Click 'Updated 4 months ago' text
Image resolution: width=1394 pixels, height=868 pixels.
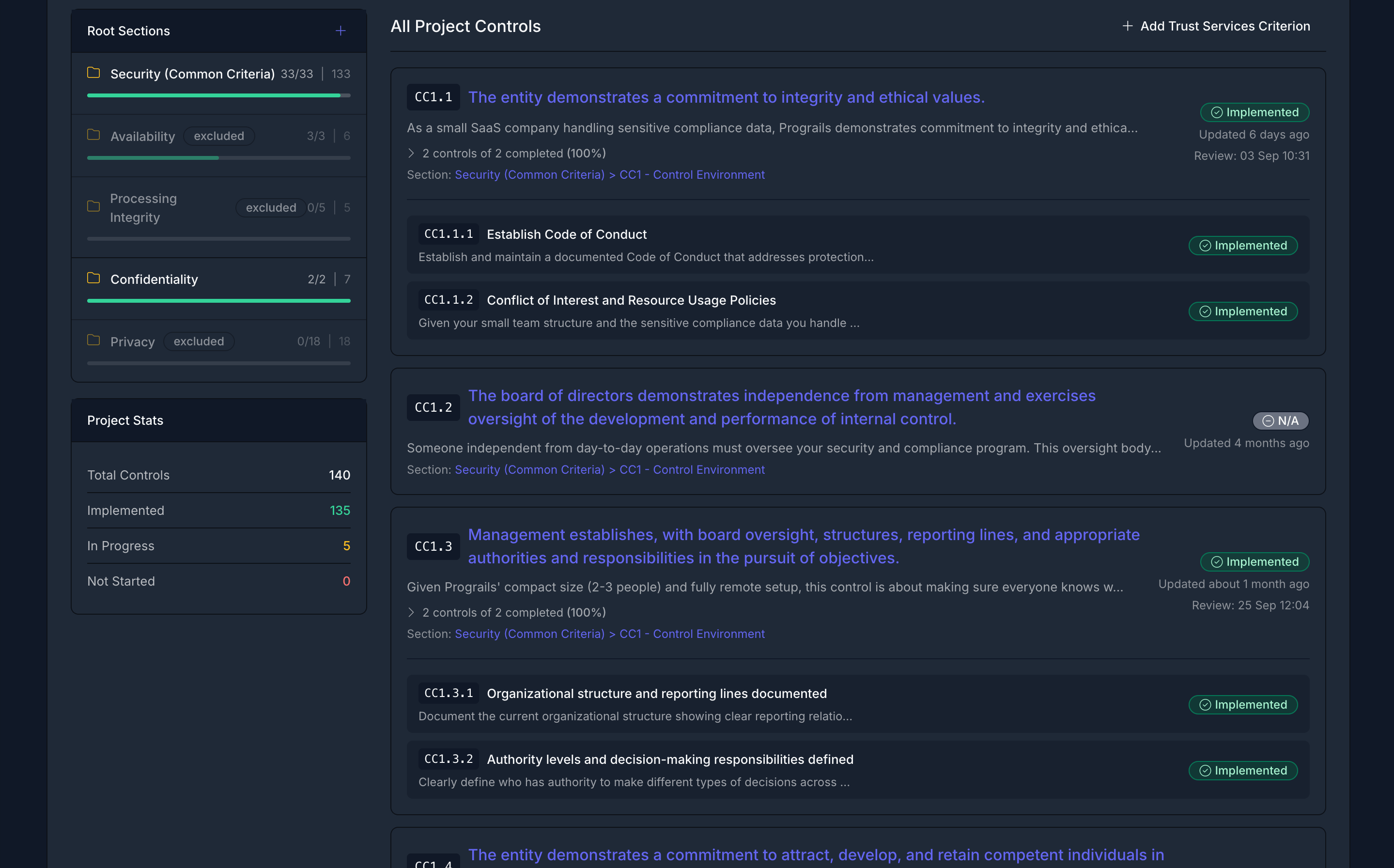[1246, 443]
